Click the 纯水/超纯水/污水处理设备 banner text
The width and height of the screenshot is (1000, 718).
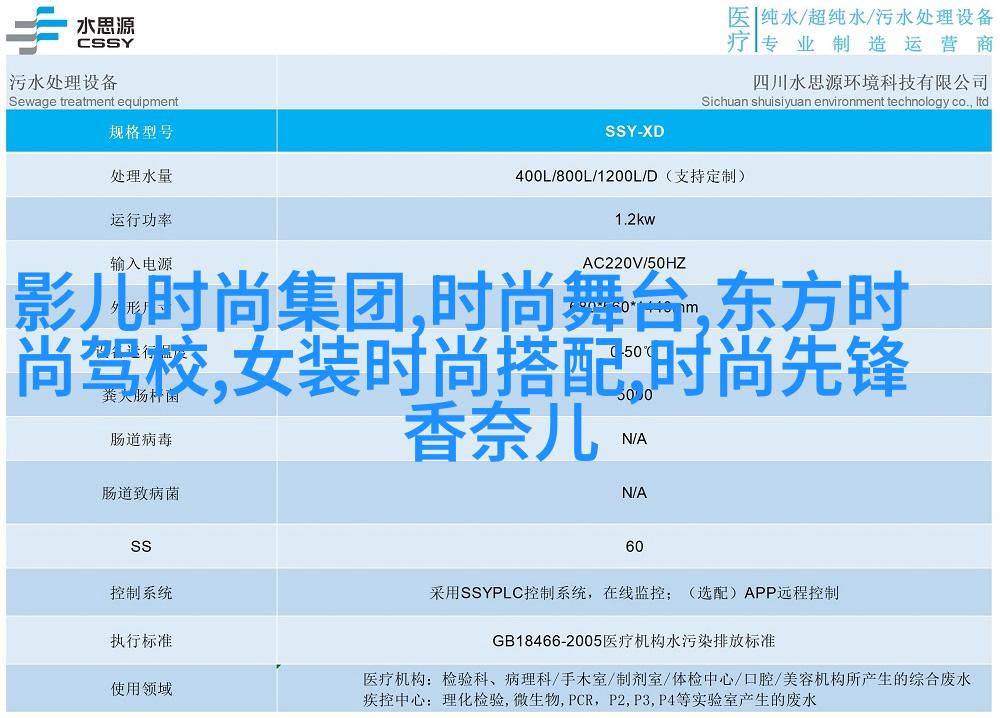877,18
